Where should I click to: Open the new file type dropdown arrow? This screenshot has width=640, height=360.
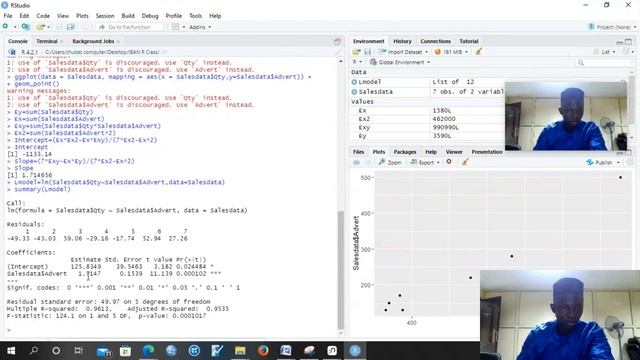pos(15,27)
